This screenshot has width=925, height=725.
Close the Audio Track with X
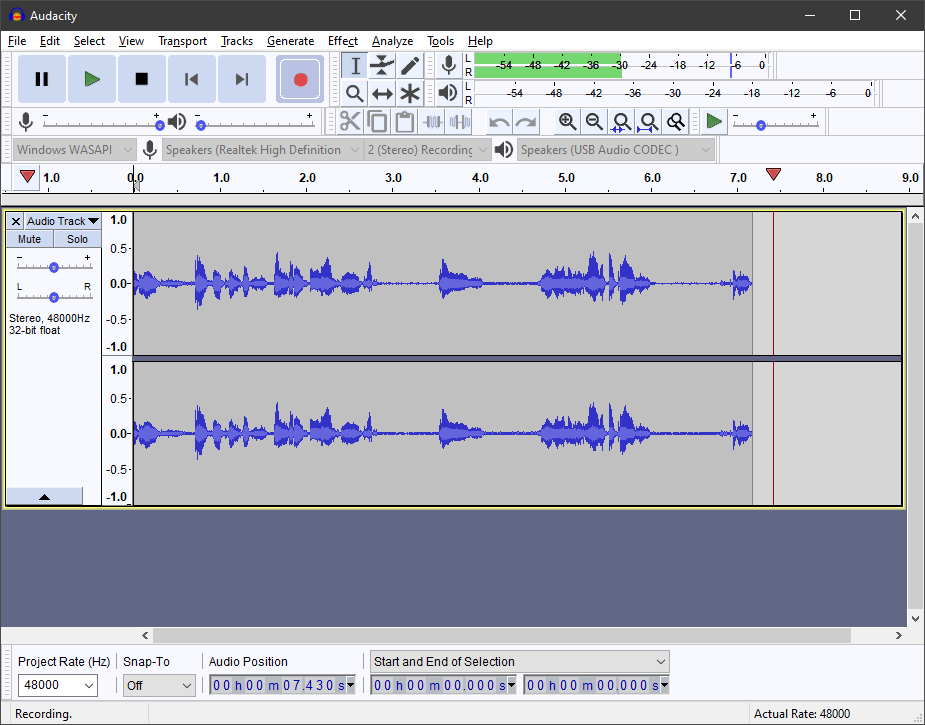pos(16,221)
